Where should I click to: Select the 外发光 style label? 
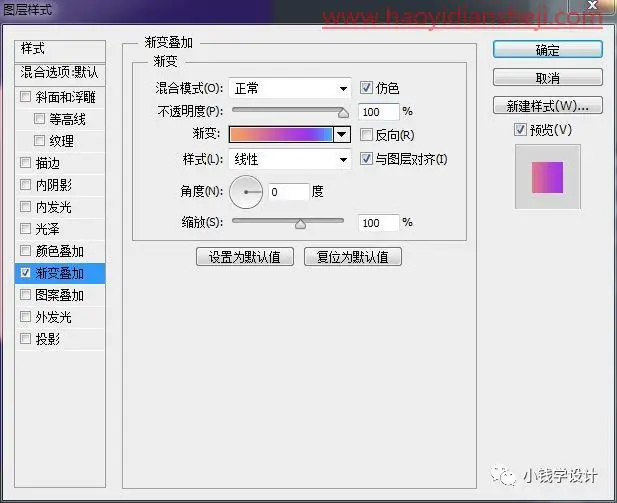[x=54, y=317]
